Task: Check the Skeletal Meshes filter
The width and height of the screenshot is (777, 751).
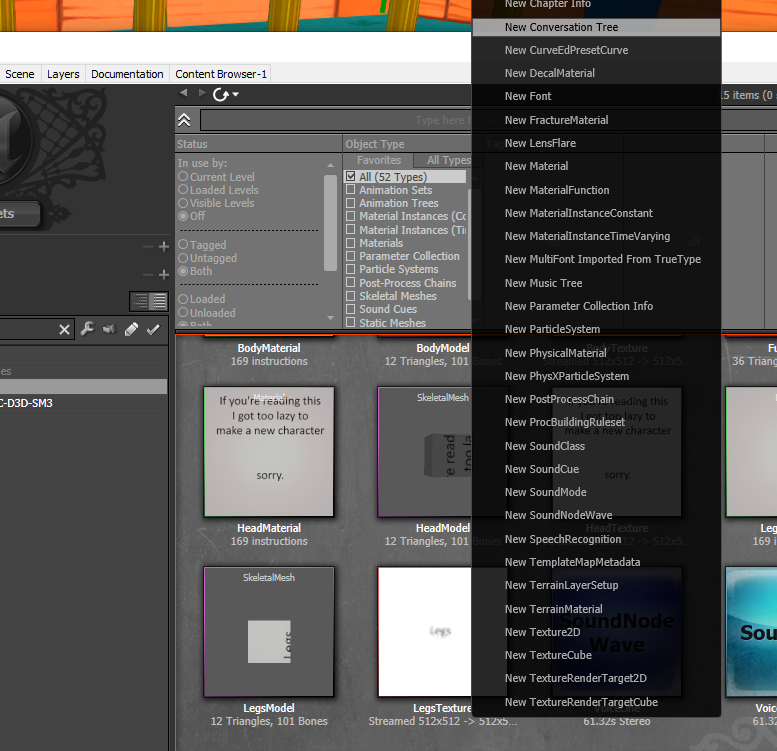Action: click(x=351, y=296)
